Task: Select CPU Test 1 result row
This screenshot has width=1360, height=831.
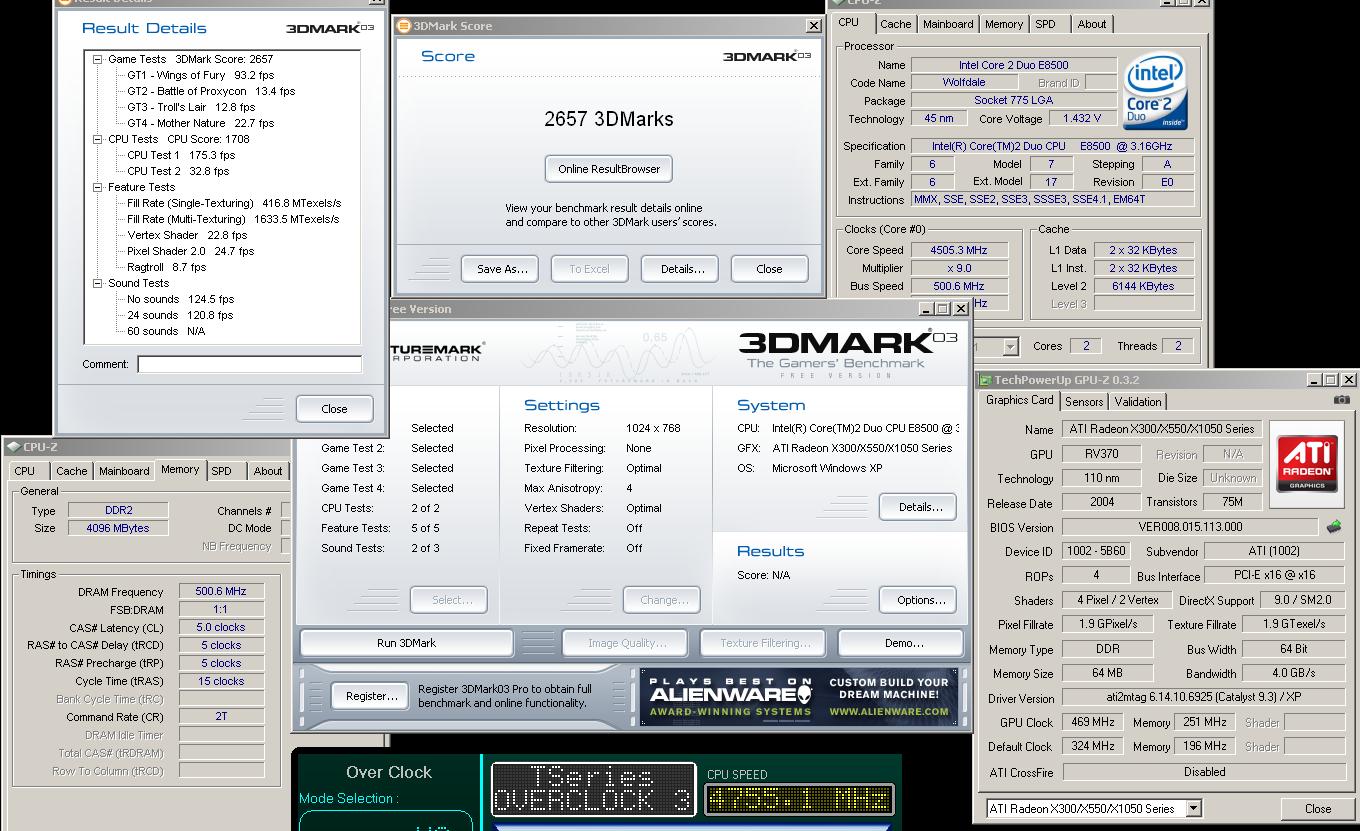Action: 181,155
